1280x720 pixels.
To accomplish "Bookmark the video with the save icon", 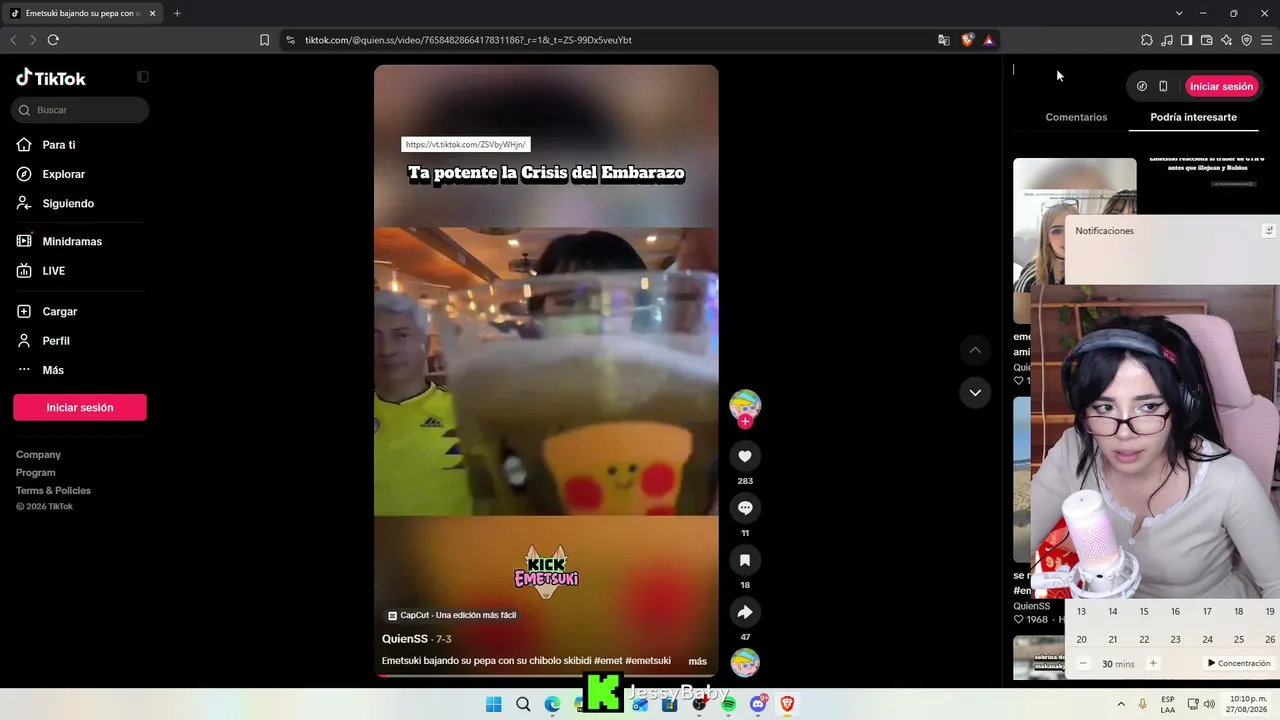I will coord(745,560).
